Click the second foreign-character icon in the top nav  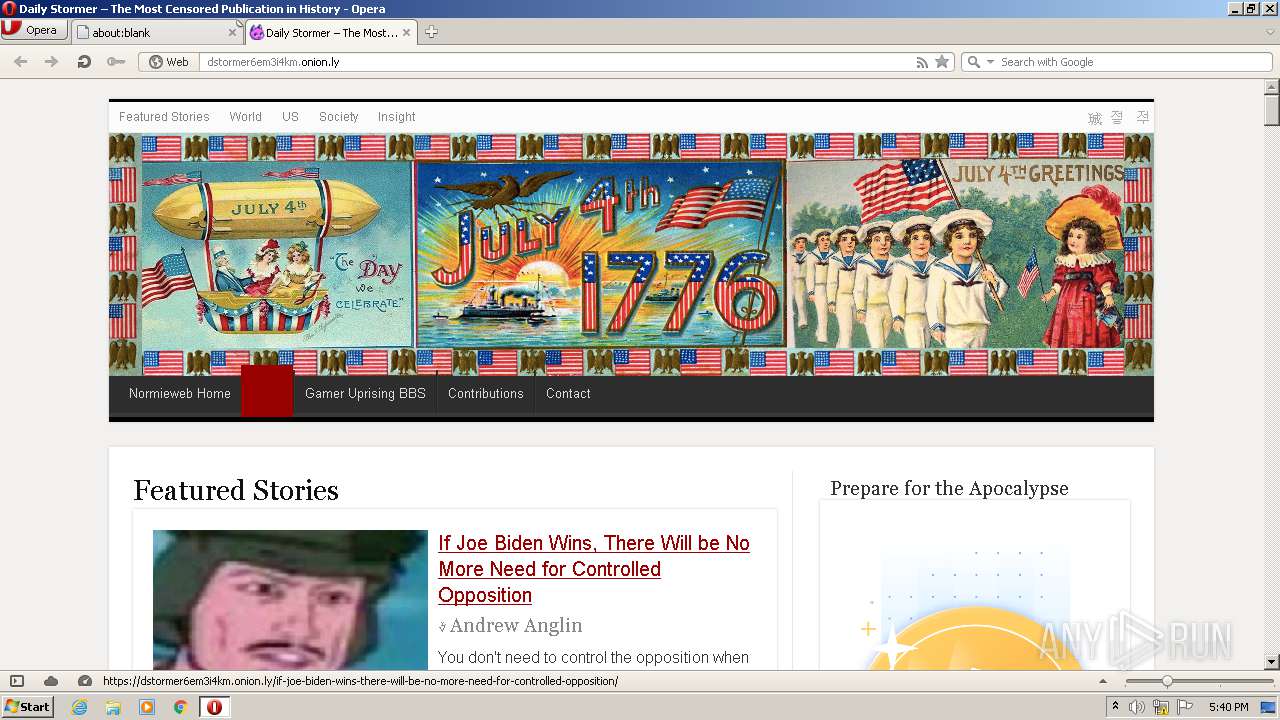tap(1117, 118)
